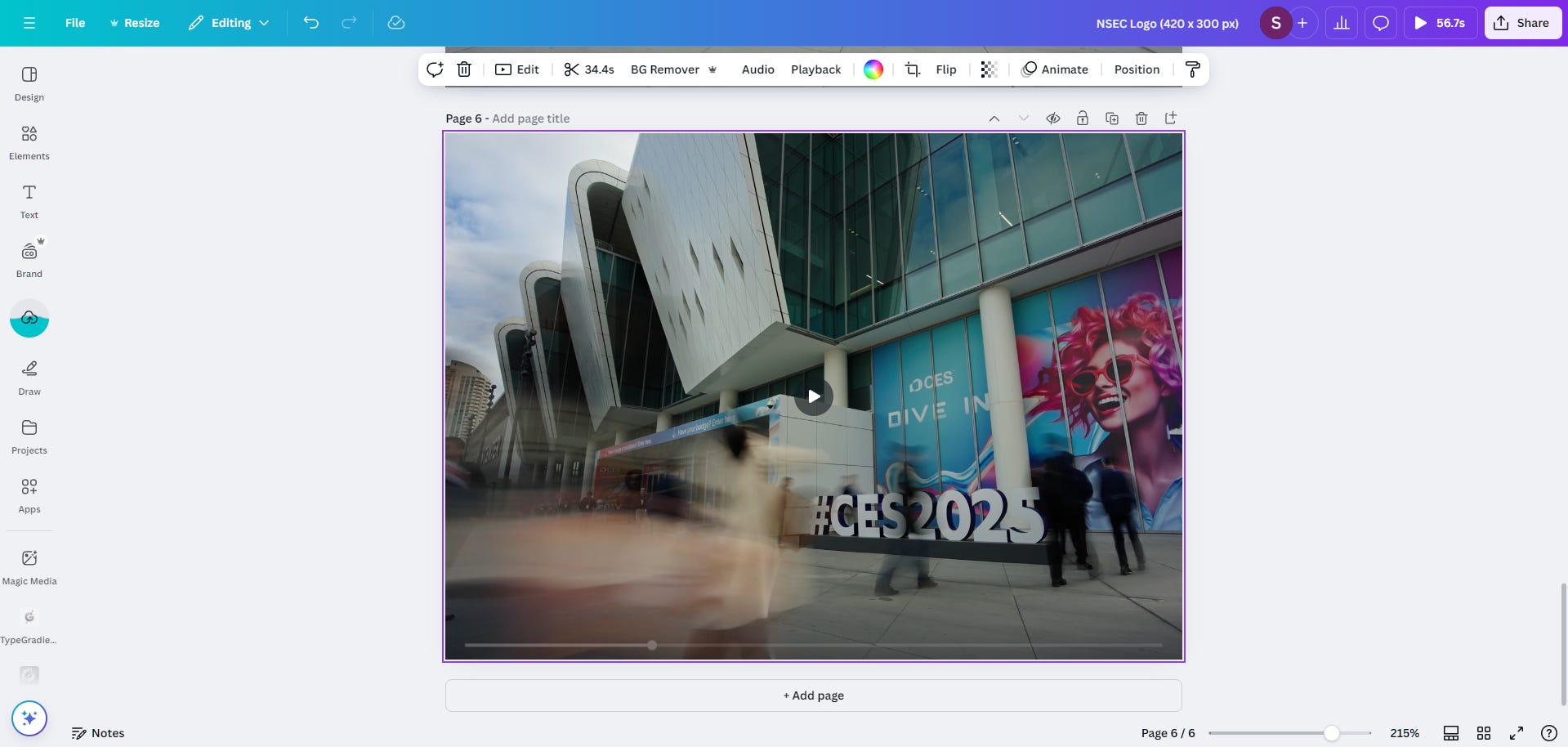Image resolution: width=1568 pixels, height=747 pixels.
Task: Click the Page 6 / 6 indicator
Action: [x=1168, y=733]
